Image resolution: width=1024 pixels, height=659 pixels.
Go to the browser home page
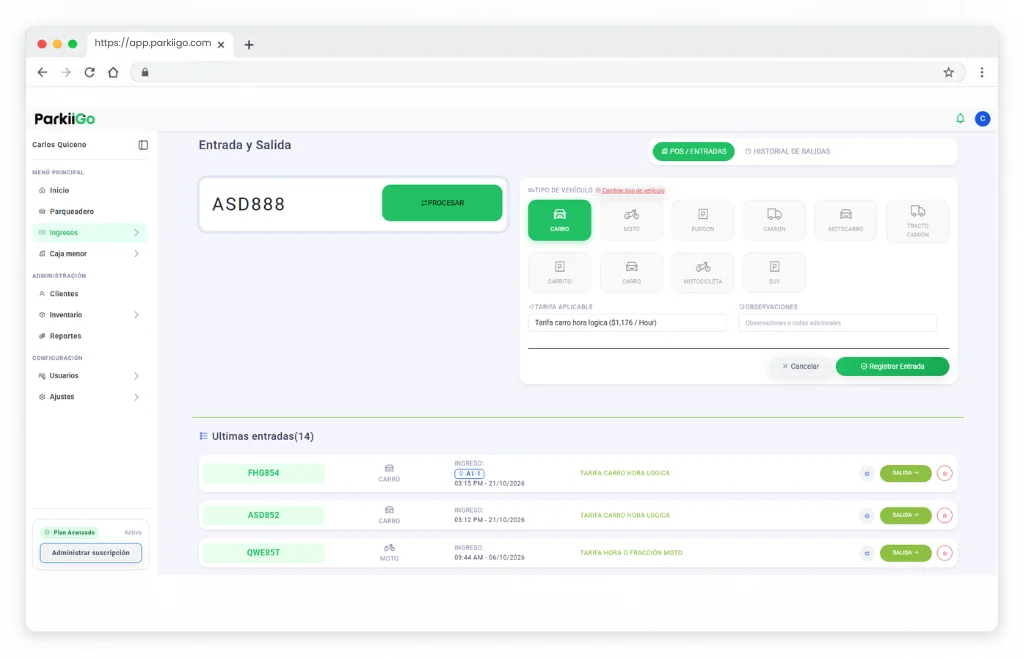[x=113, y=72]
